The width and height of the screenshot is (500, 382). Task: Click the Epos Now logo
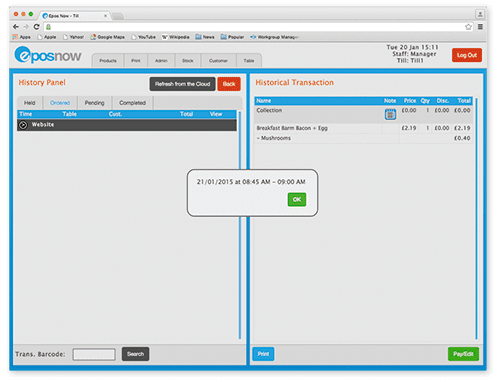tap(48, 55)
